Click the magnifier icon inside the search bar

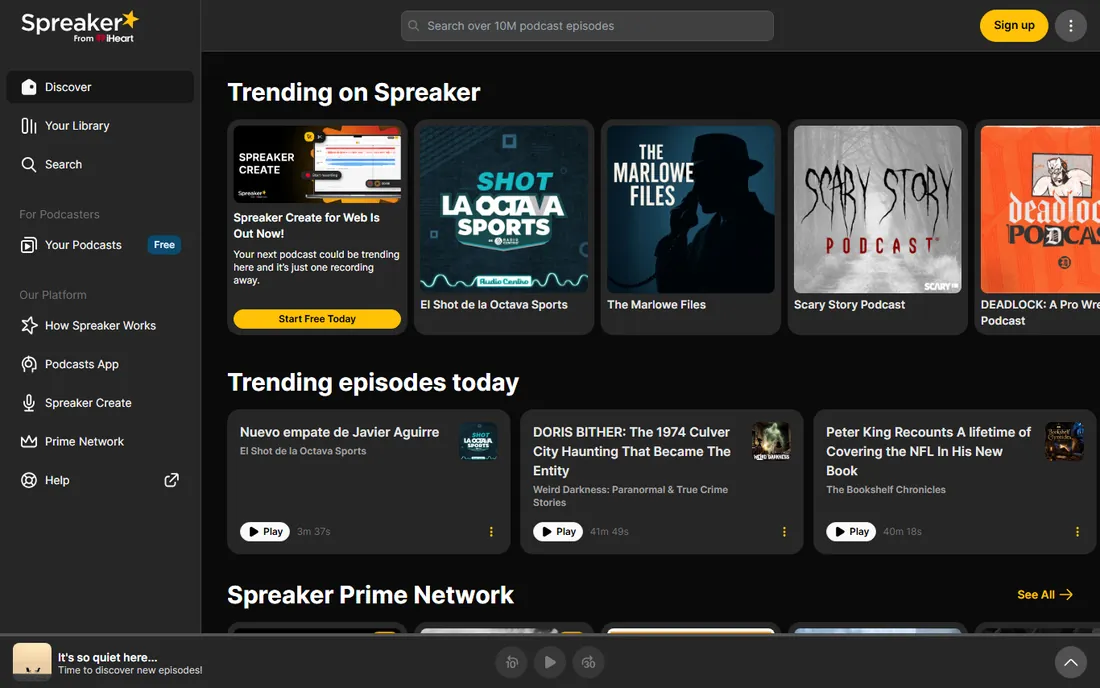[x=414, y=26]
